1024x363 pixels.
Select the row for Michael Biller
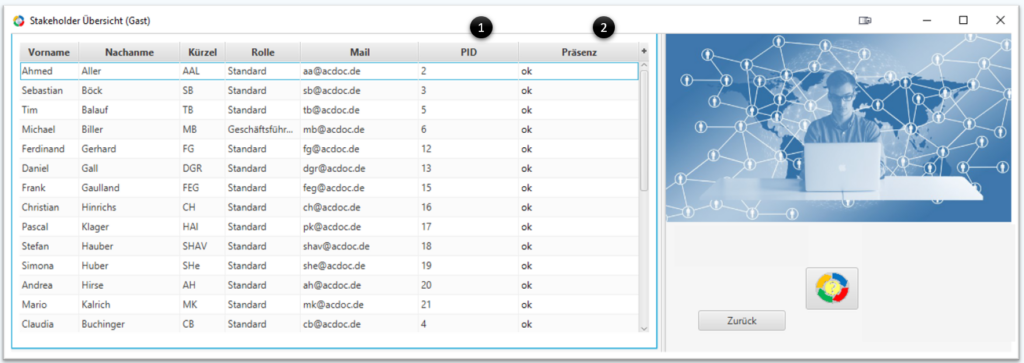[x=329, y=129]
